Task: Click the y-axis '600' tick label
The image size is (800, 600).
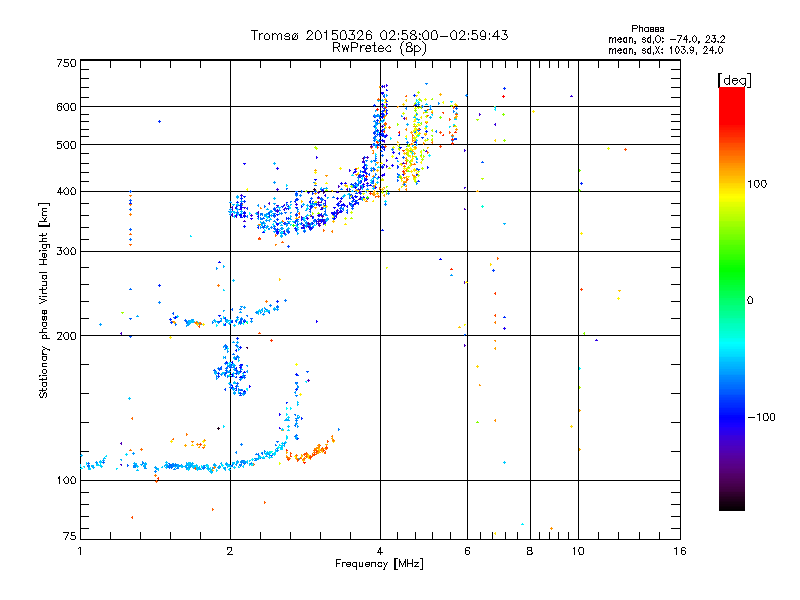Action: (66, 107)
